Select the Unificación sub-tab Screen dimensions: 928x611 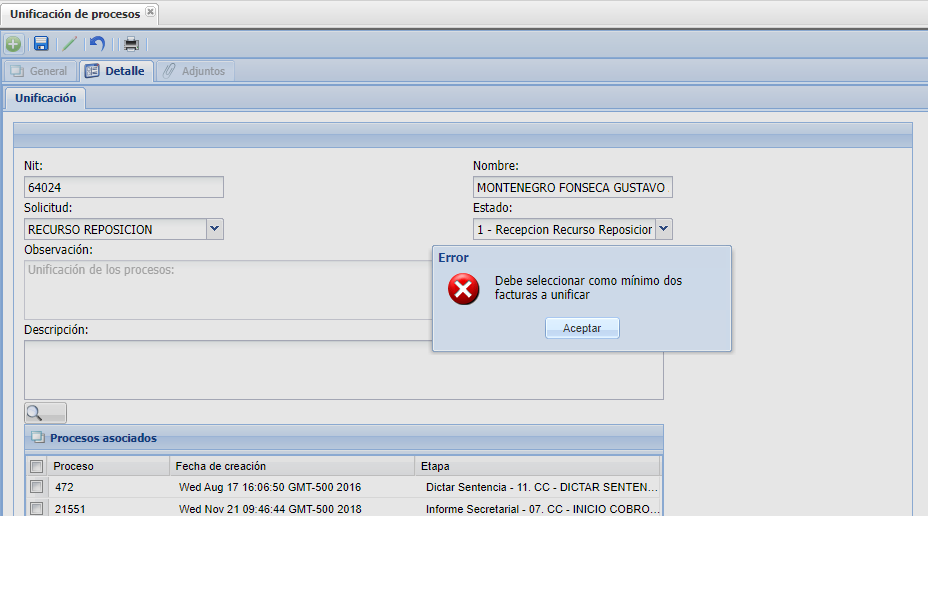point(45,98)
